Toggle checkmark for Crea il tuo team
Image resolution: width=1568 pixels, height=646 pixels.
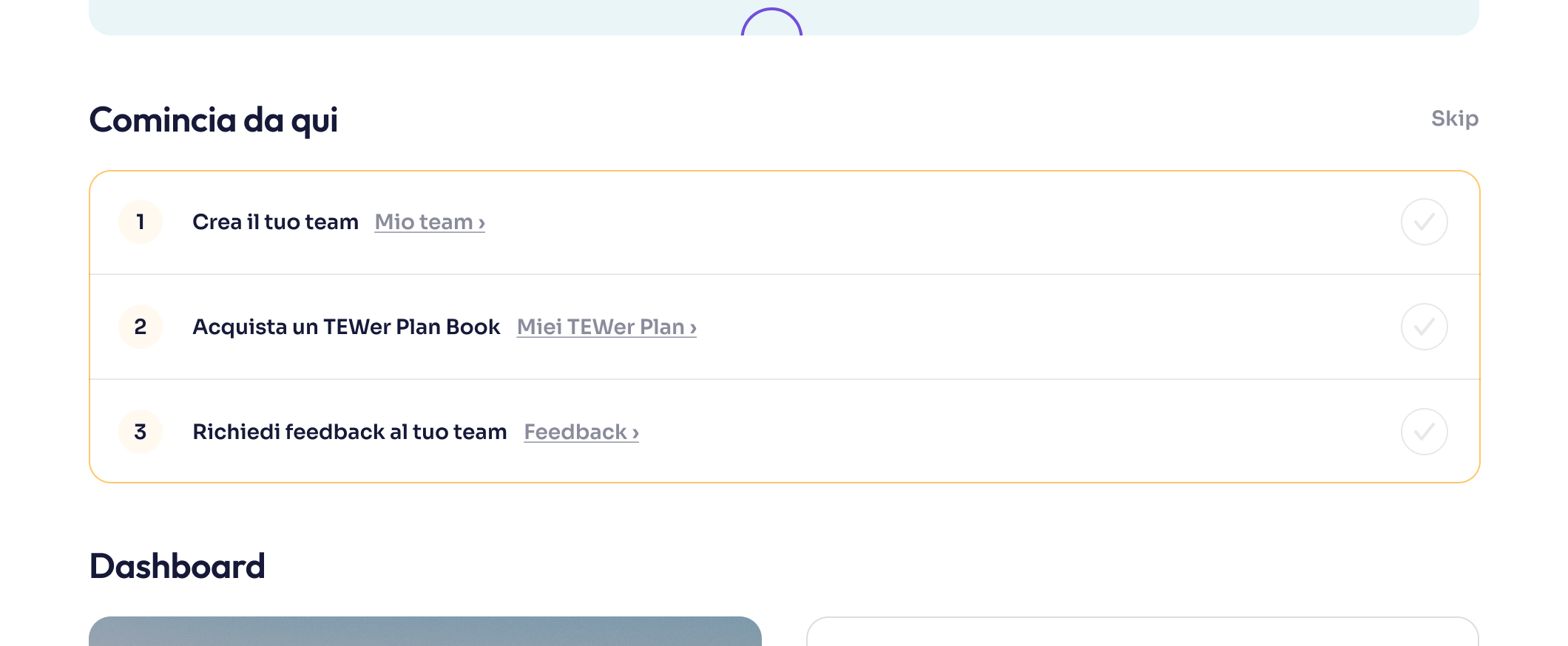[x=1424, y=222]
